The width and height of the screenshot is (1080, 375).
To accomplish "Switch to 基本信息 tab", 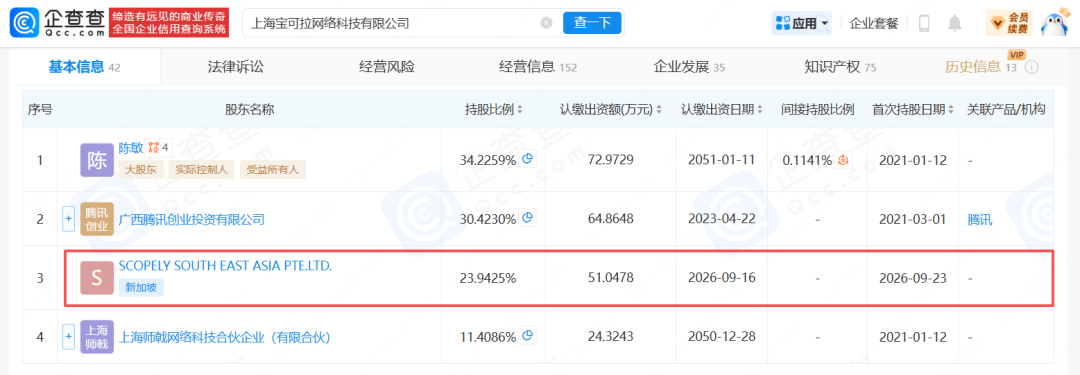I will point(84,67).
